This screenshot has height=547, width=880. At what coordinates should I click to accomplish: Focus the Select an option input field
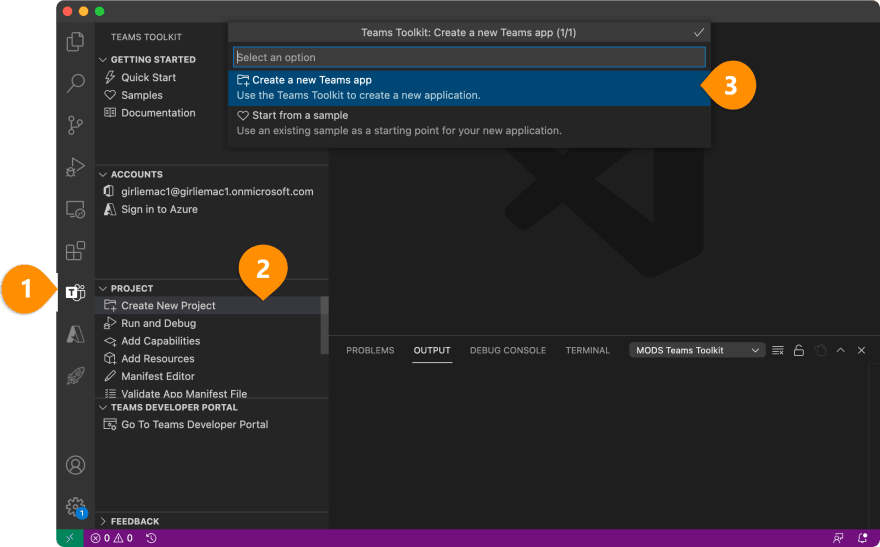coord(469,57)
